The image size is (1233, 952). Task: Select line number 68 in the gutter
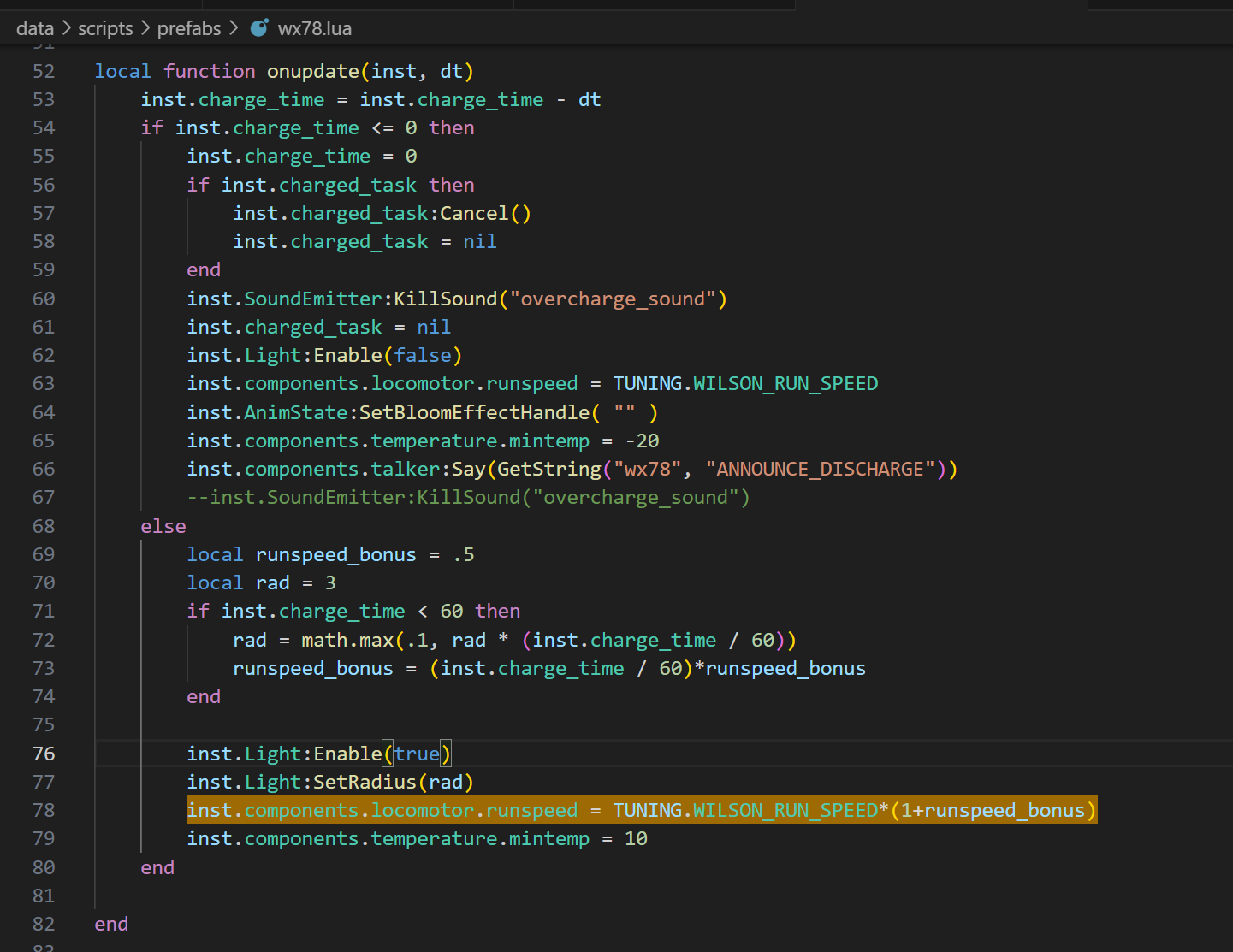(x=44, y=526)
